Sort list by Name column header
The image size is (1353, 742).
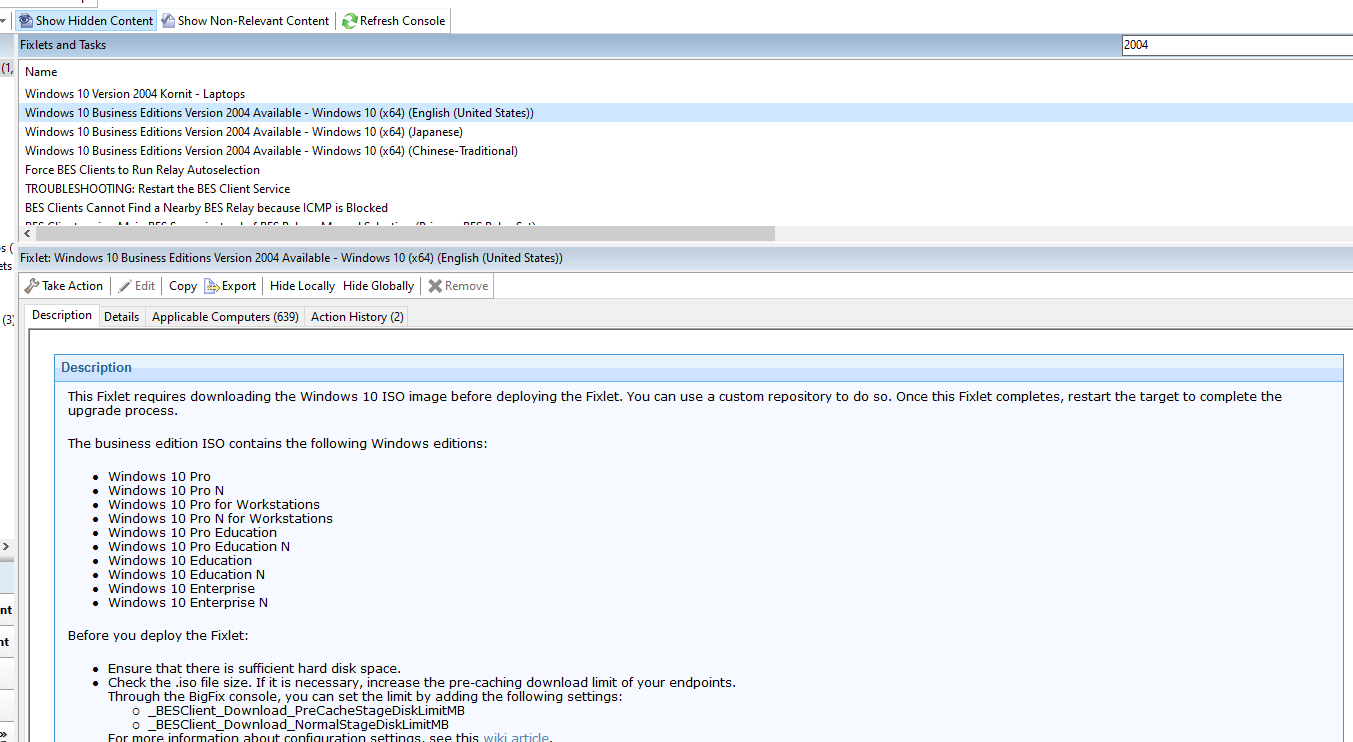(x=41, y=72)
